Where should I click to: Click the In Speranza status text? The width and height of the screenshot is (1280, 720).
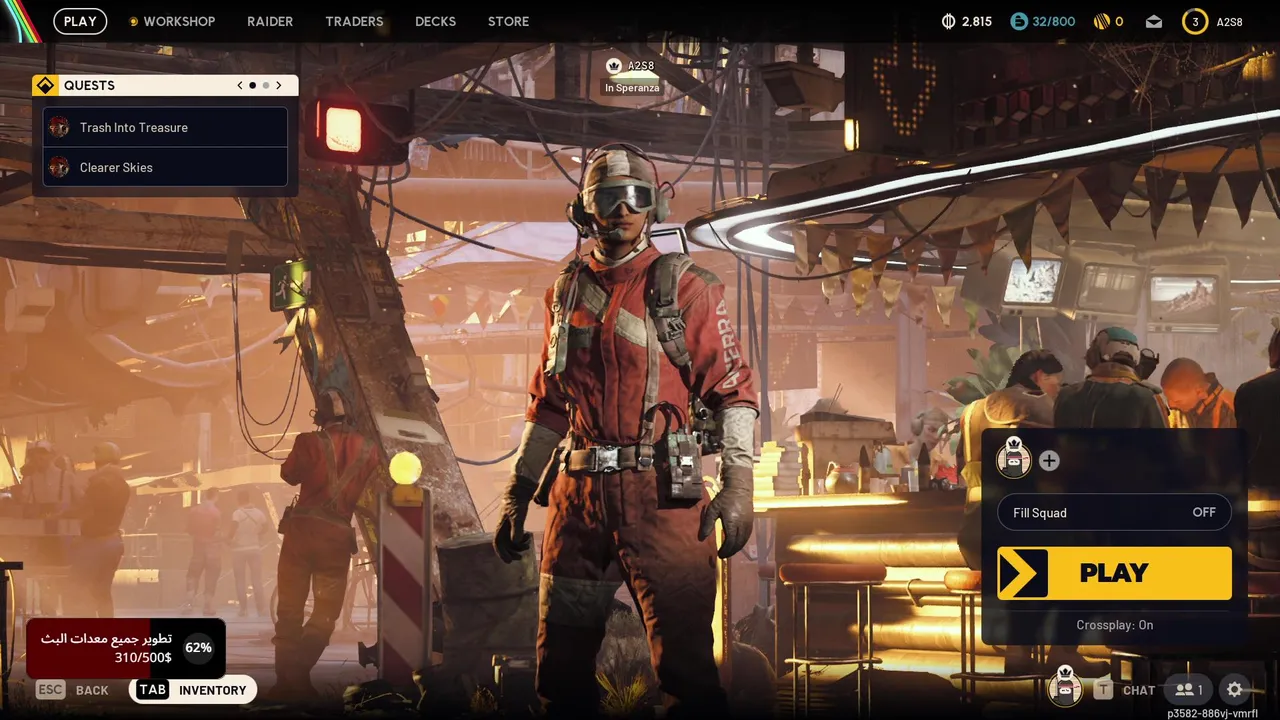click(x=632, y=88)
